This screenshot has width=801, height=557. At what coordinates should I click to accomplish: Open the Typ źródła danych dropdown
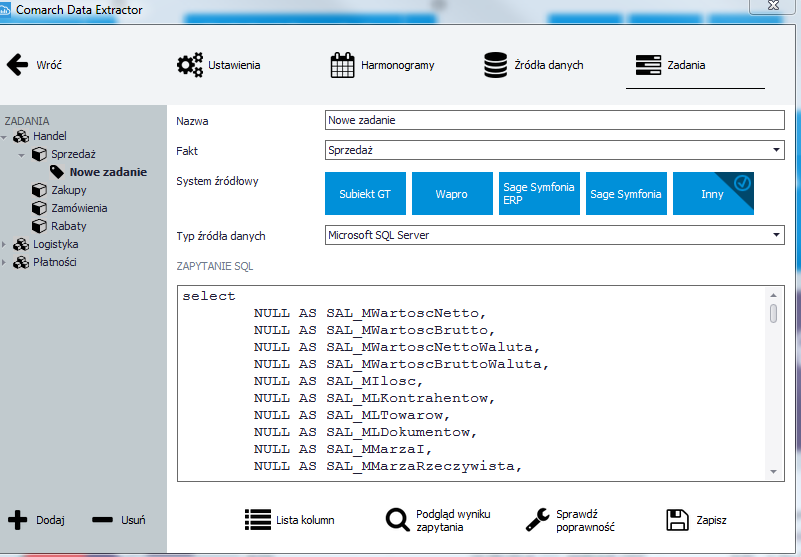554,235
